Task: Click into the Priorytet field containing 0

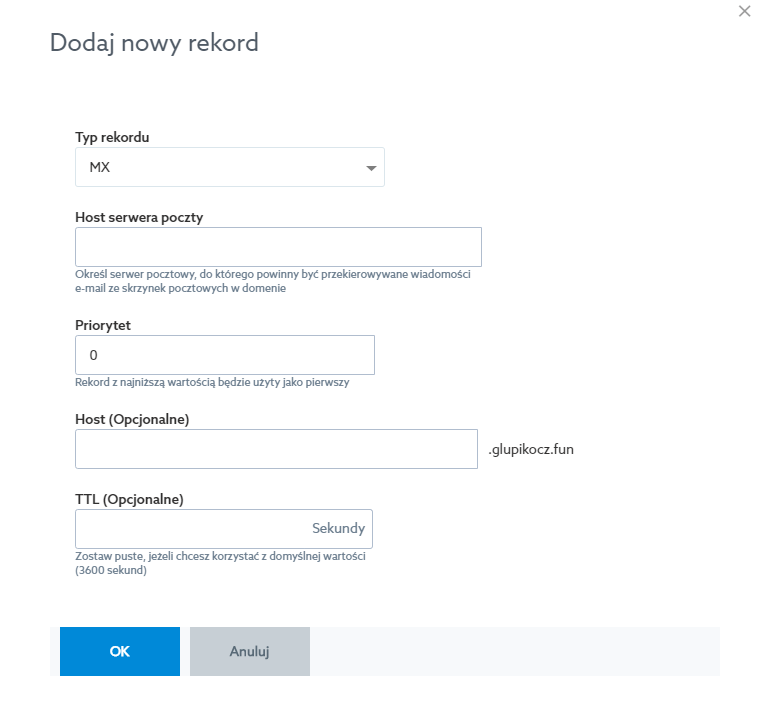Action: 224,355
